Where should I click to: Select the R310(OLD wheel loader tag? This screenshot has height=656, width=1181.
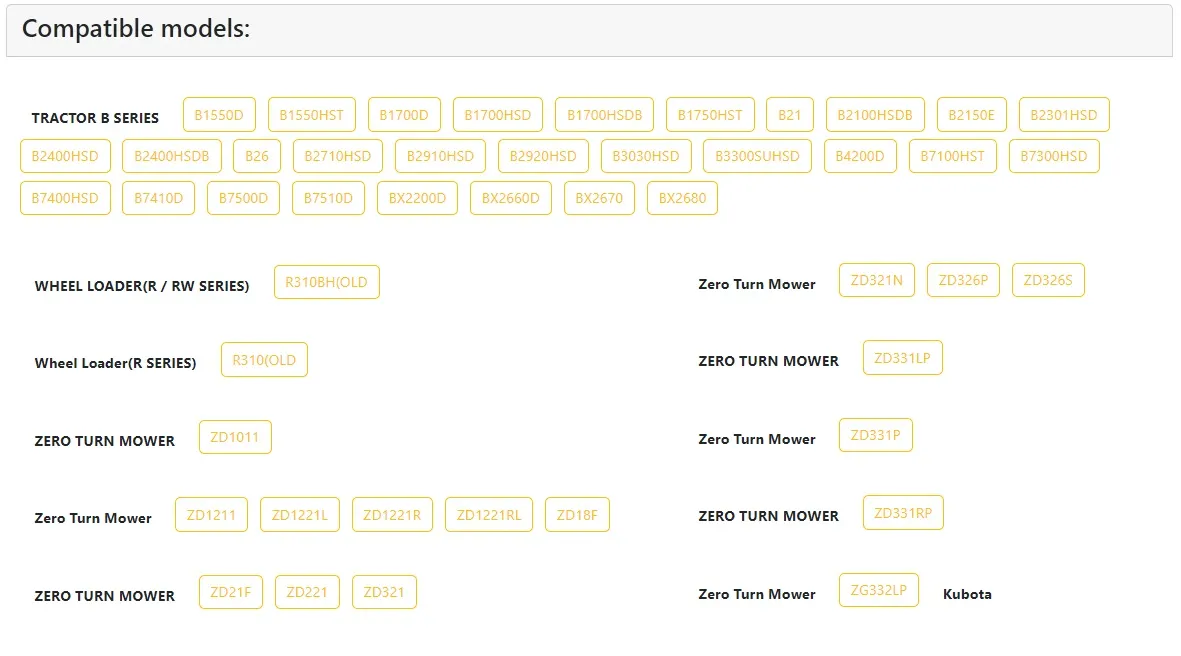[264, 359]
